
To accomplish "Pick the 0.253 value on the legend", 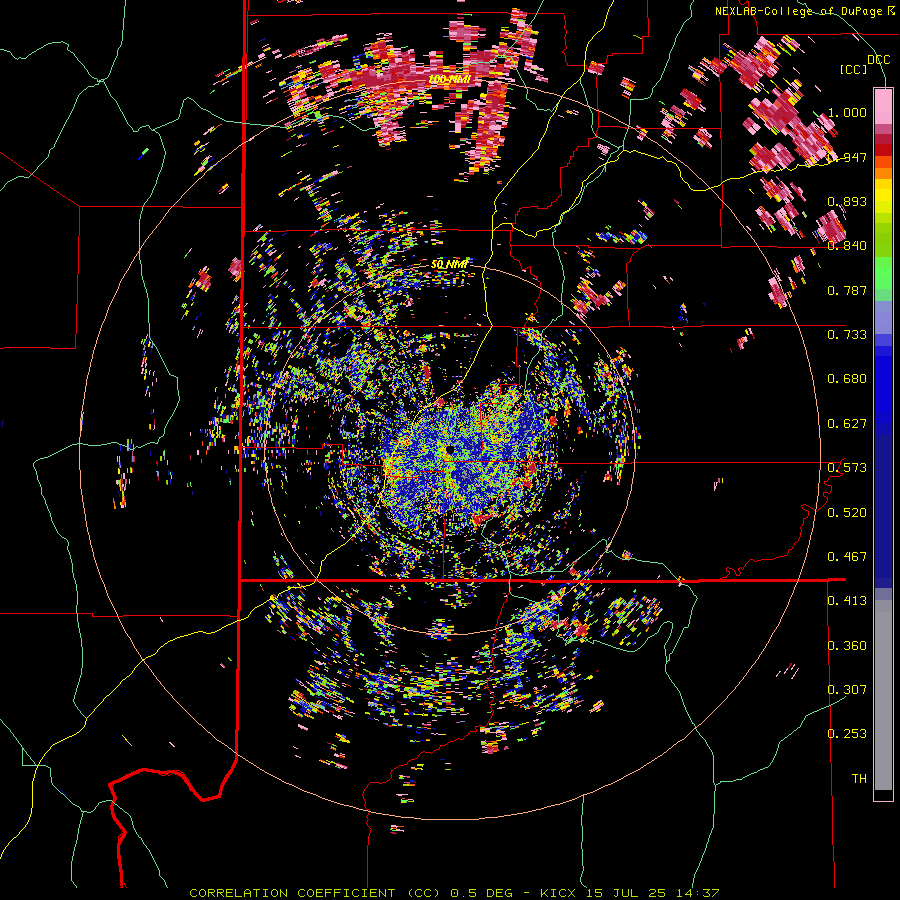I will [847, 734].
